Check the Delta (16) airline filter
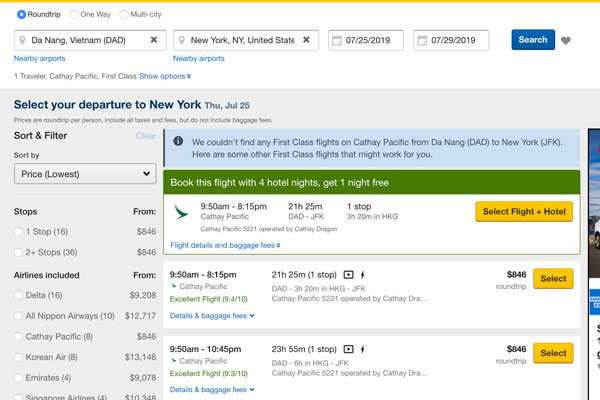 point(18,295)
